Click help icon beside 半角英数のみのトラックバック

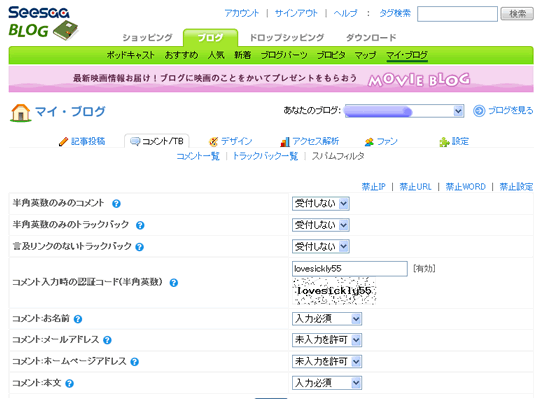pos(140,225)
